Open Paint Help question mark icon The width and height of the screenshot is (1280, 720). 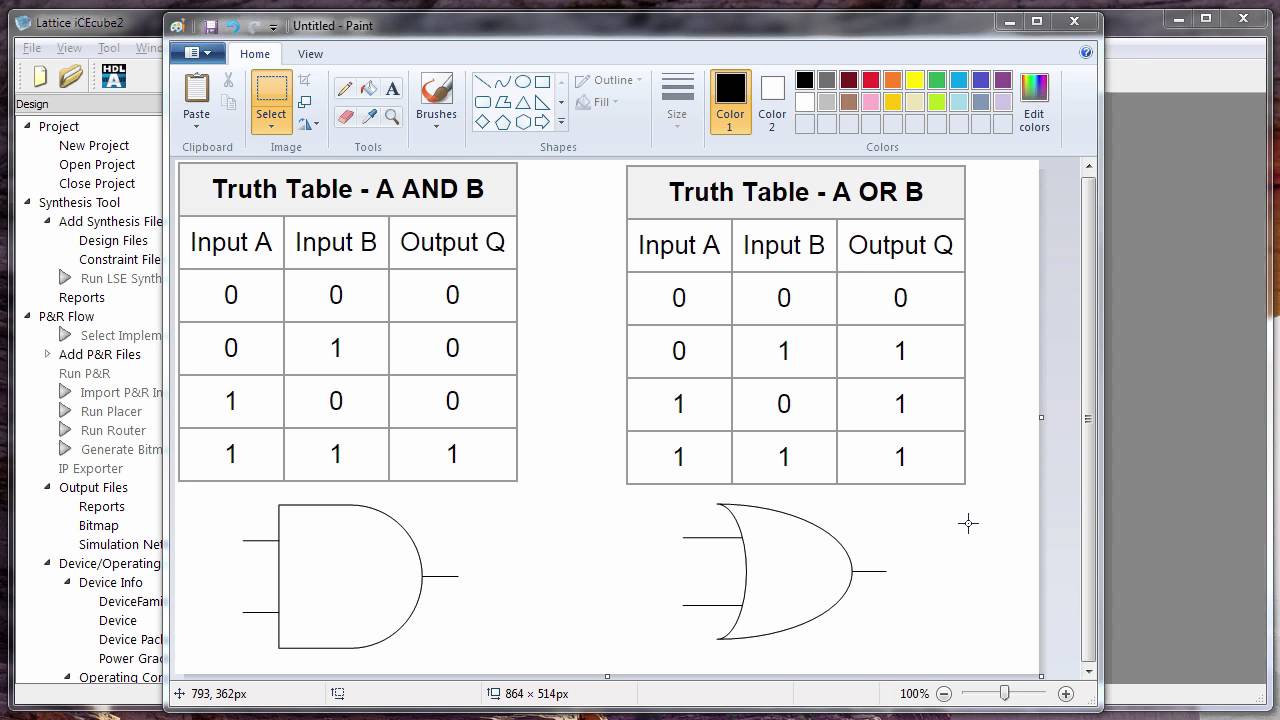coord(1086,53)
